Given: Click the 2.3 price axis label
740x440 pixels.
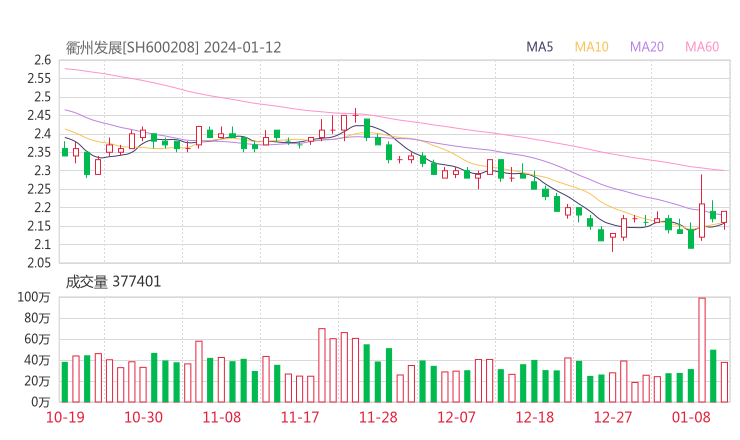Looking at the screenshot, I should pos(42,170).
